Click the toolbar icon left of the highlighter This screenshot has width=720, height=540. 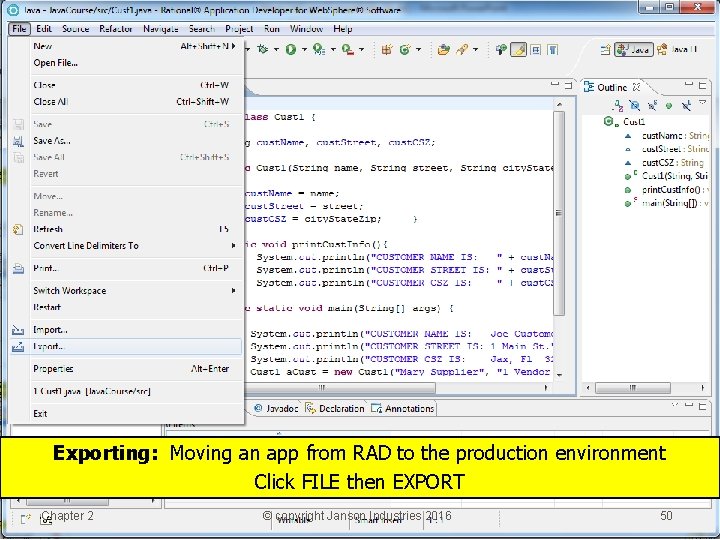pos(501,50)
